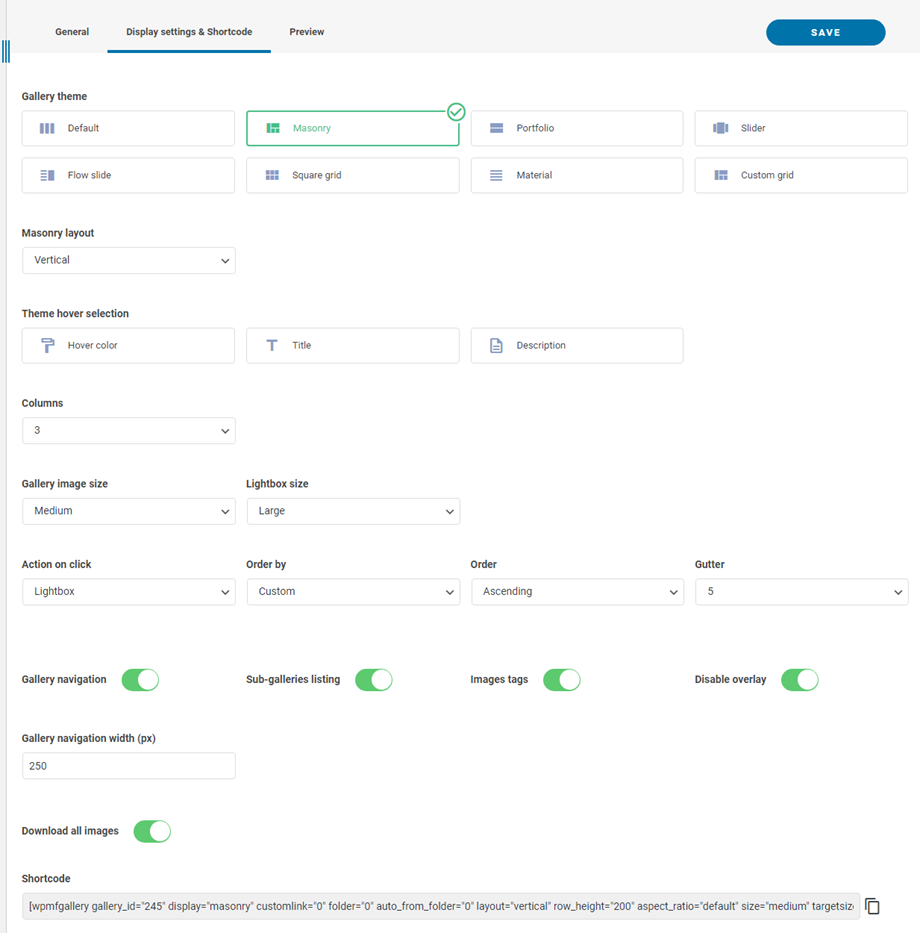This screenshot has width=920, height=933.
Task: Click the Gallery navigation width input field
Action: [x=128, y=766]
